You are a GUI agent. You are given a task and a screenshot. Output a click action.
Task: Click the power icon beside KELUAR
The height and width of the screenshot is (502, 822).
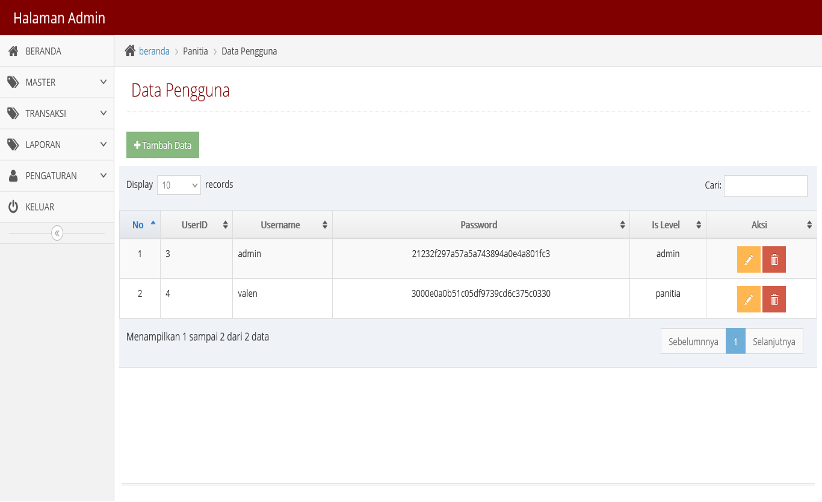[13, 206]
